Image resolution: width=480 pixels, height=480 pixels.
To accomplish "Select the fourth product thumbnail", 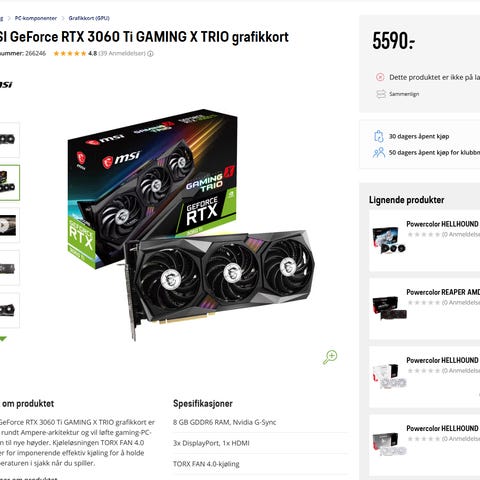I will (x=9, y=268).
